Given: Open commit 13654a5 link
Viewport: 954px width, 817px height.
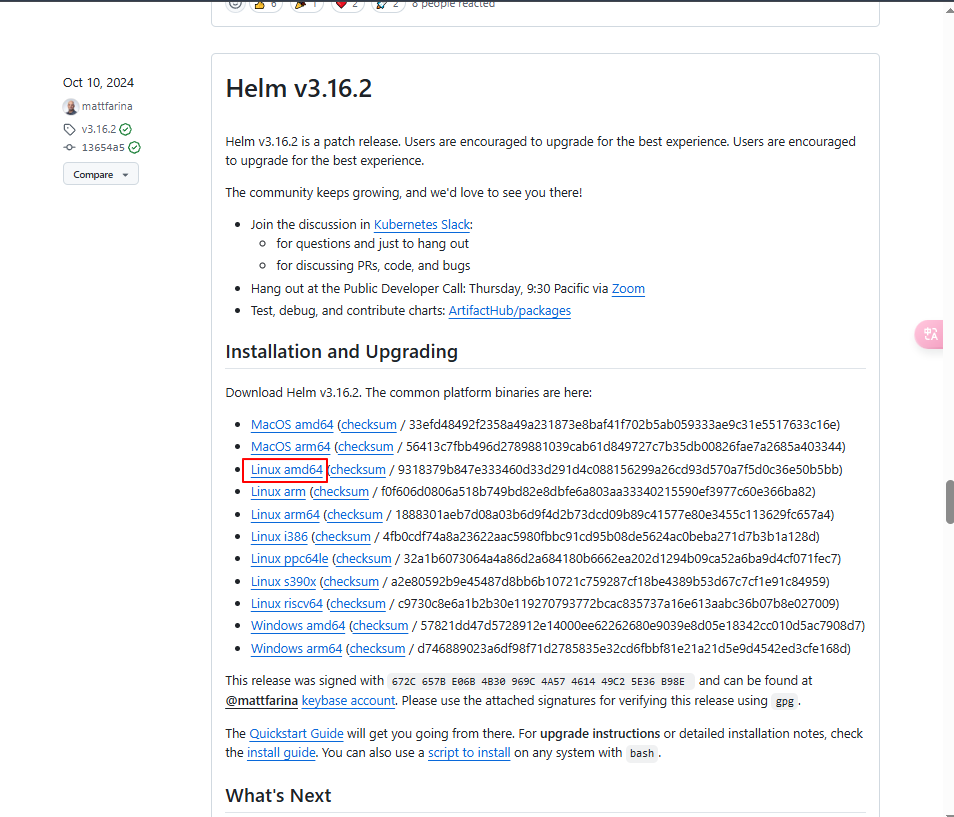Looking at the screenshot, I should [103, 147].
